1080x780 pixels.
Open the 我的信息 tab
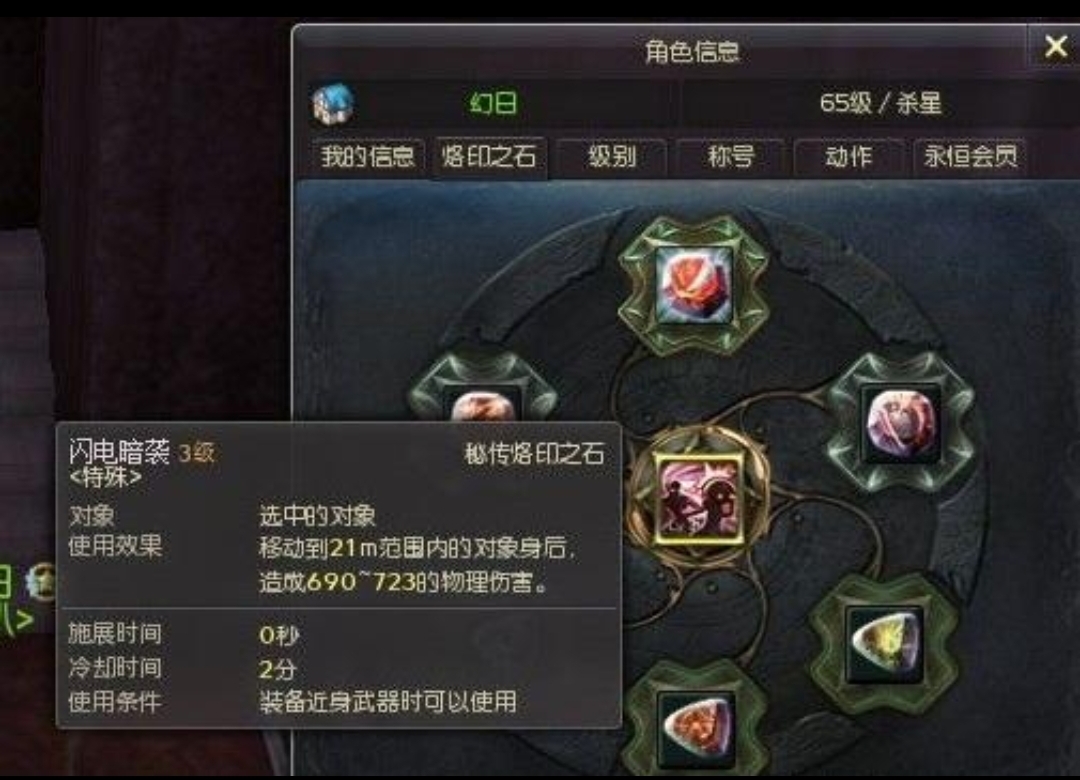[x=367, y=157]
